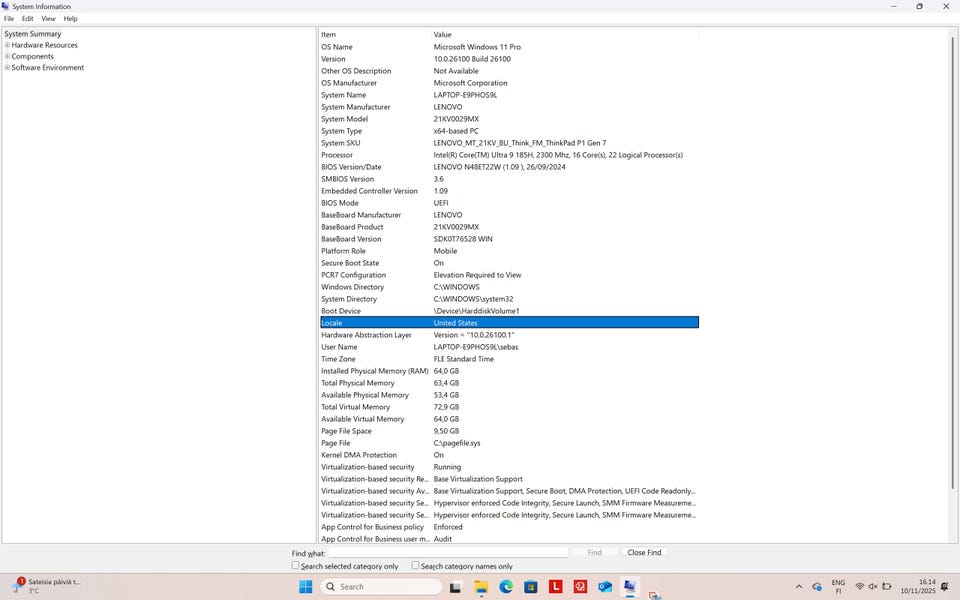Image resolution: width=960 pixels, height=600 pixels.
Task: Select the System Manufacturer row
Action: tap(509, 107)
